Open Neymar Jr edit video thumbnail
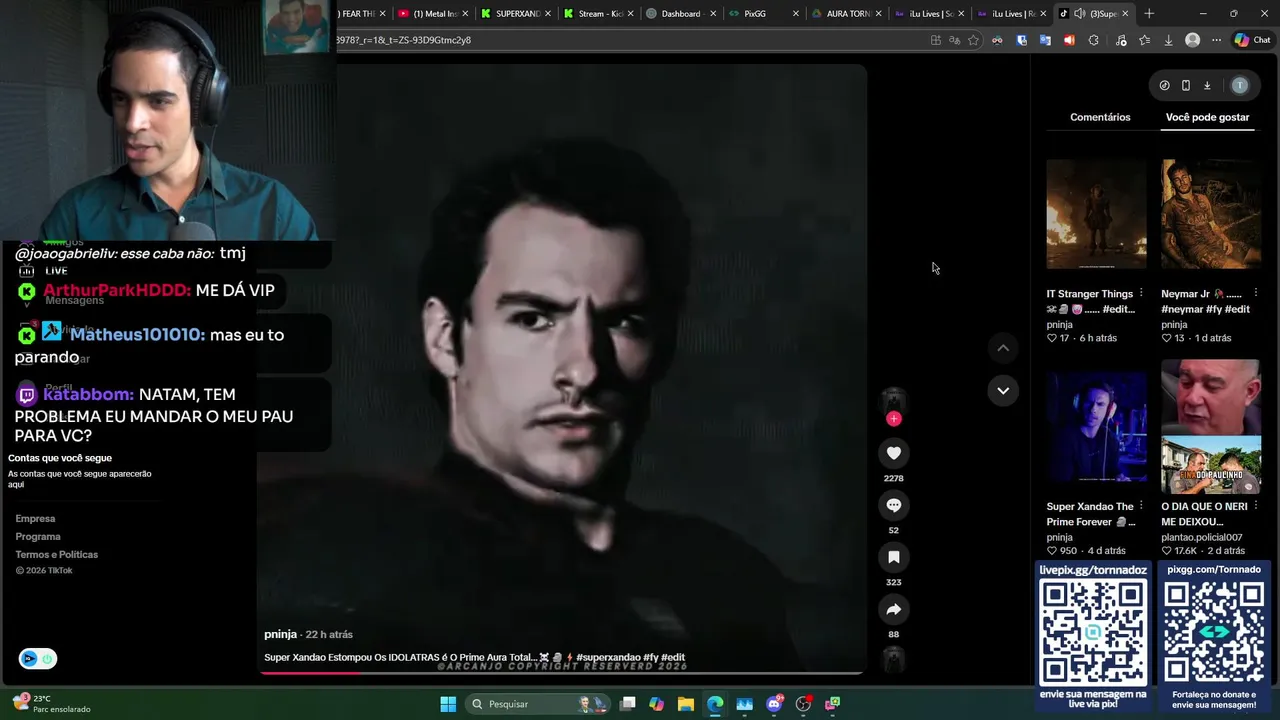 coord(1211,214)
